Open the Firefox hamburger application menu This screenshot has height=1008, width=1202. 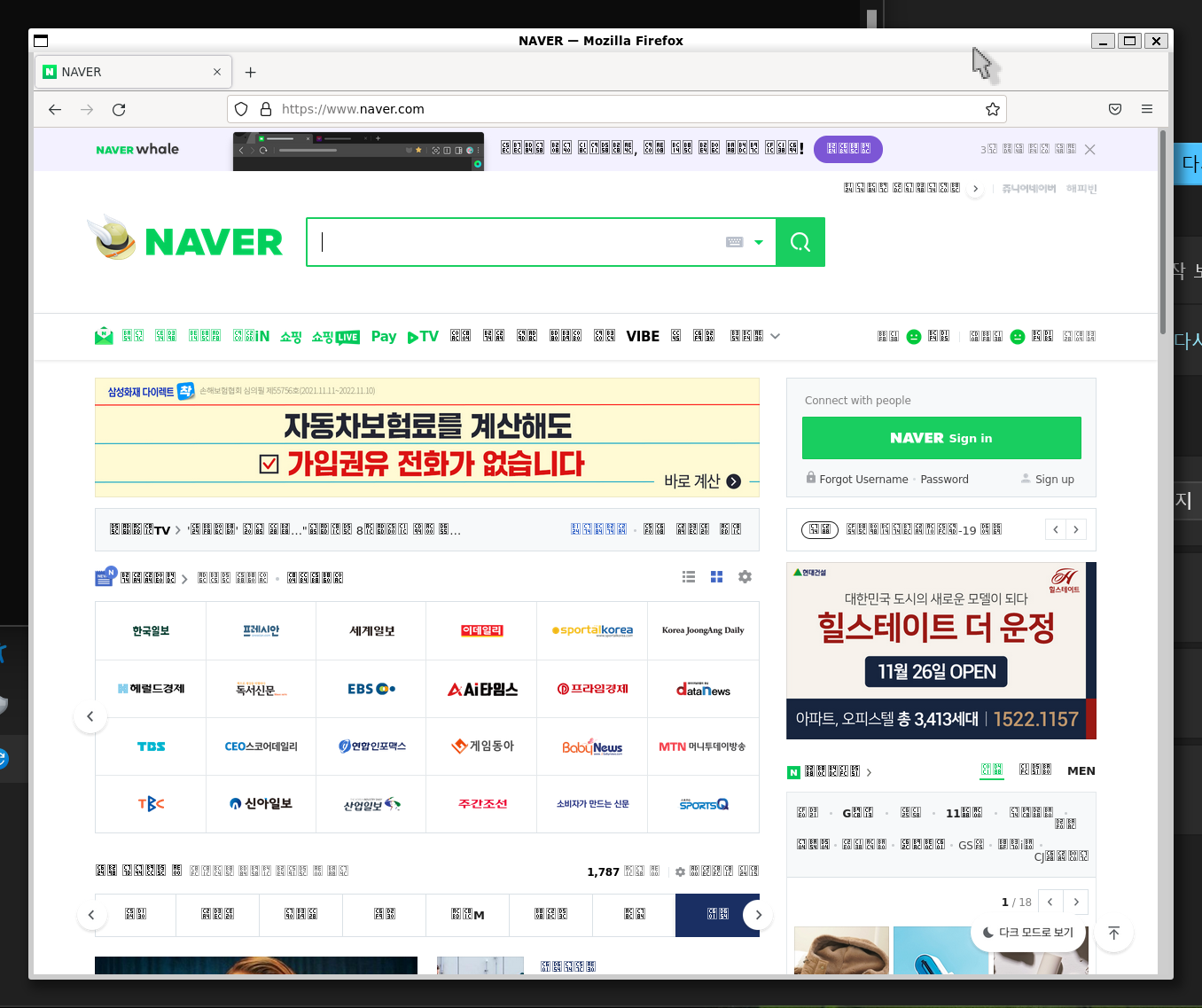(1147, 109)
